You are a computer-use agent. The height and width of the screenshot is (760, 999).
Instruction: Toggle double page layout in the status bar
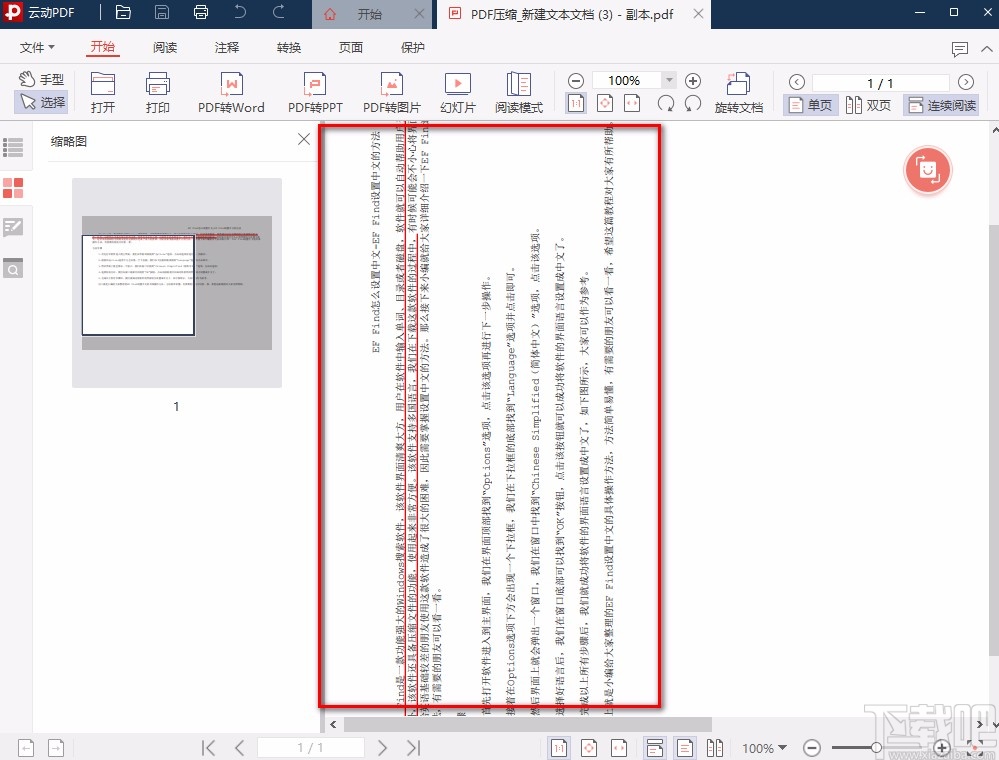click(715, 748)
